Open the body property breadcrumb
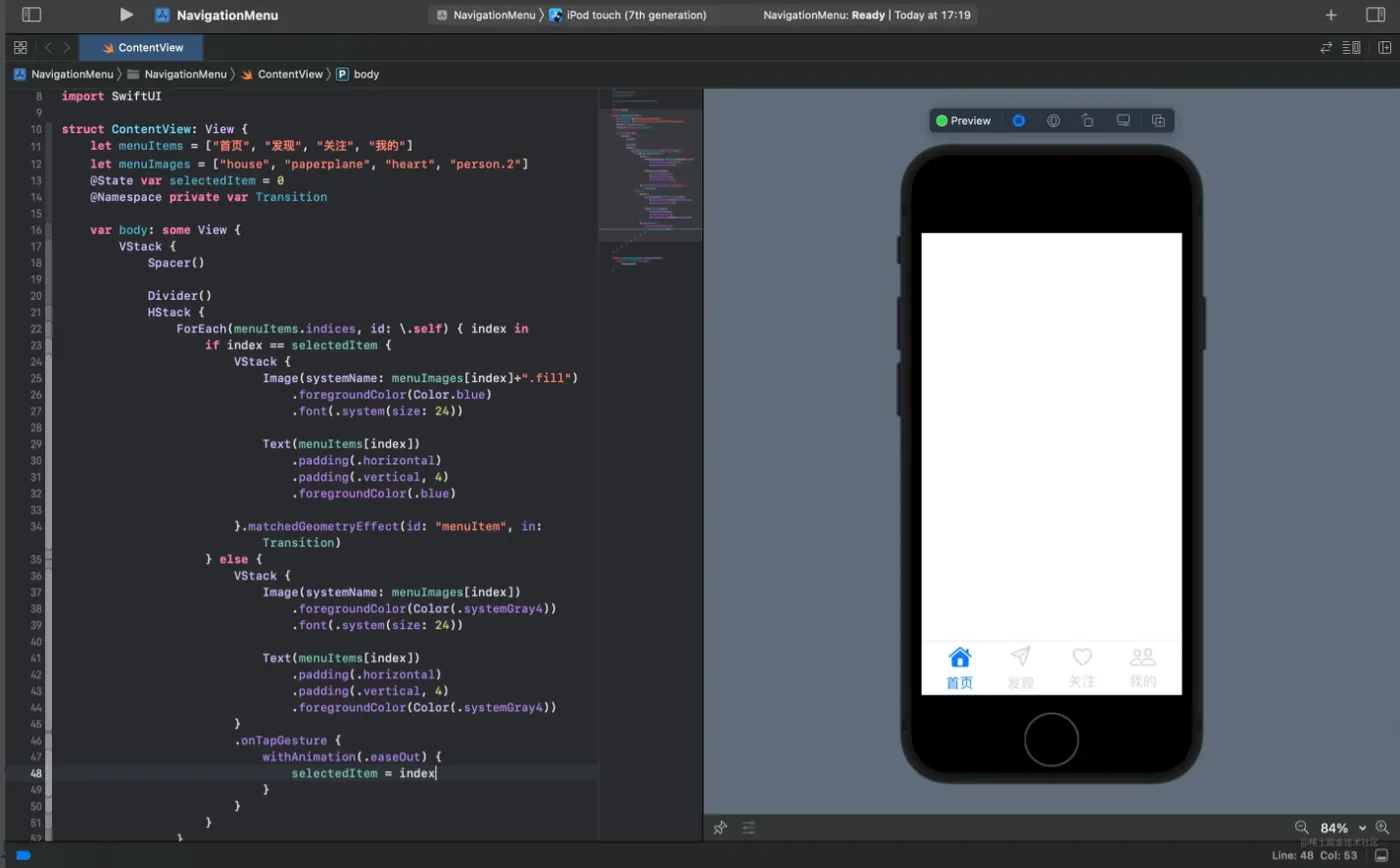This screenshot has height=868, width=1400. click(358, 74)
